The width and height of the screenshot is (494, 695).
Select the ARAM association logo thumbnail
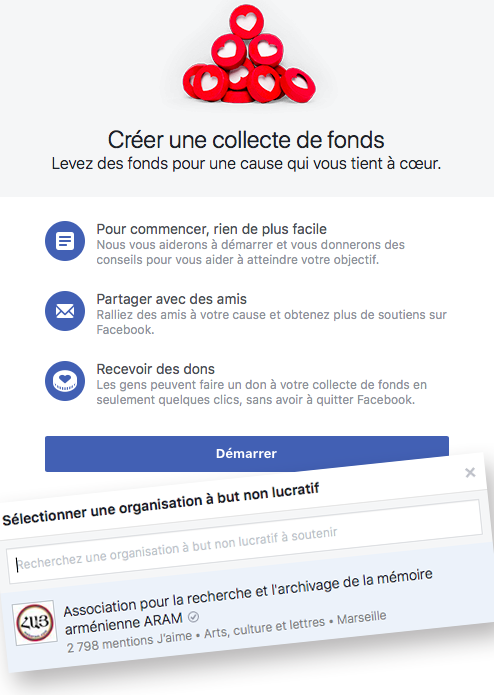(x=35, y=623)
